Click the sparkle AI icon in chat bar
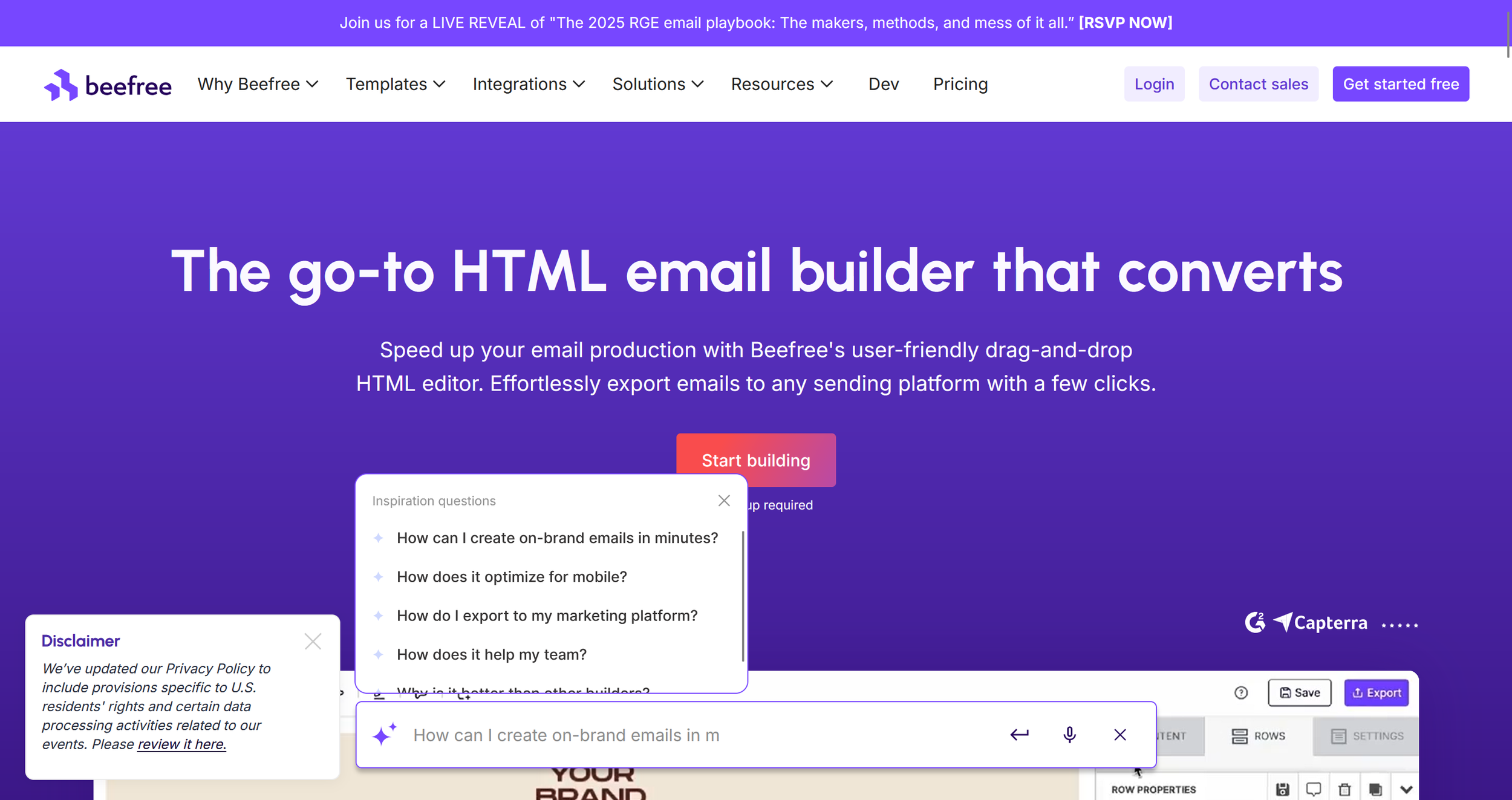Image resolution: width=1512 pixels, height=800 pixels. point(384,735)
